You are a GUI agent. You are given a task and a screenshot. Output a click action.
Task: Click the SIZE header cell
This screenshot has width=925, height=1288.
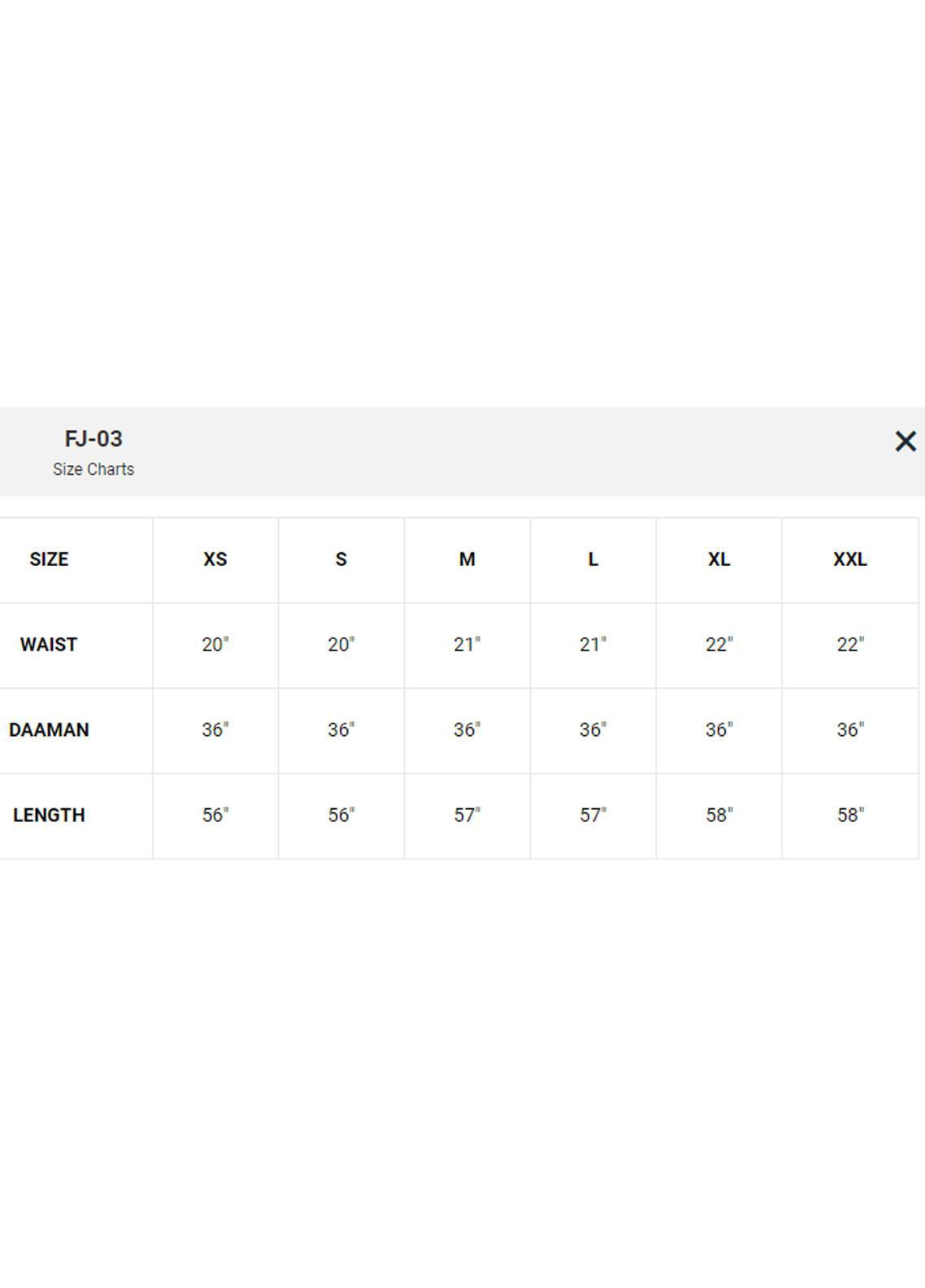point(49,559)
